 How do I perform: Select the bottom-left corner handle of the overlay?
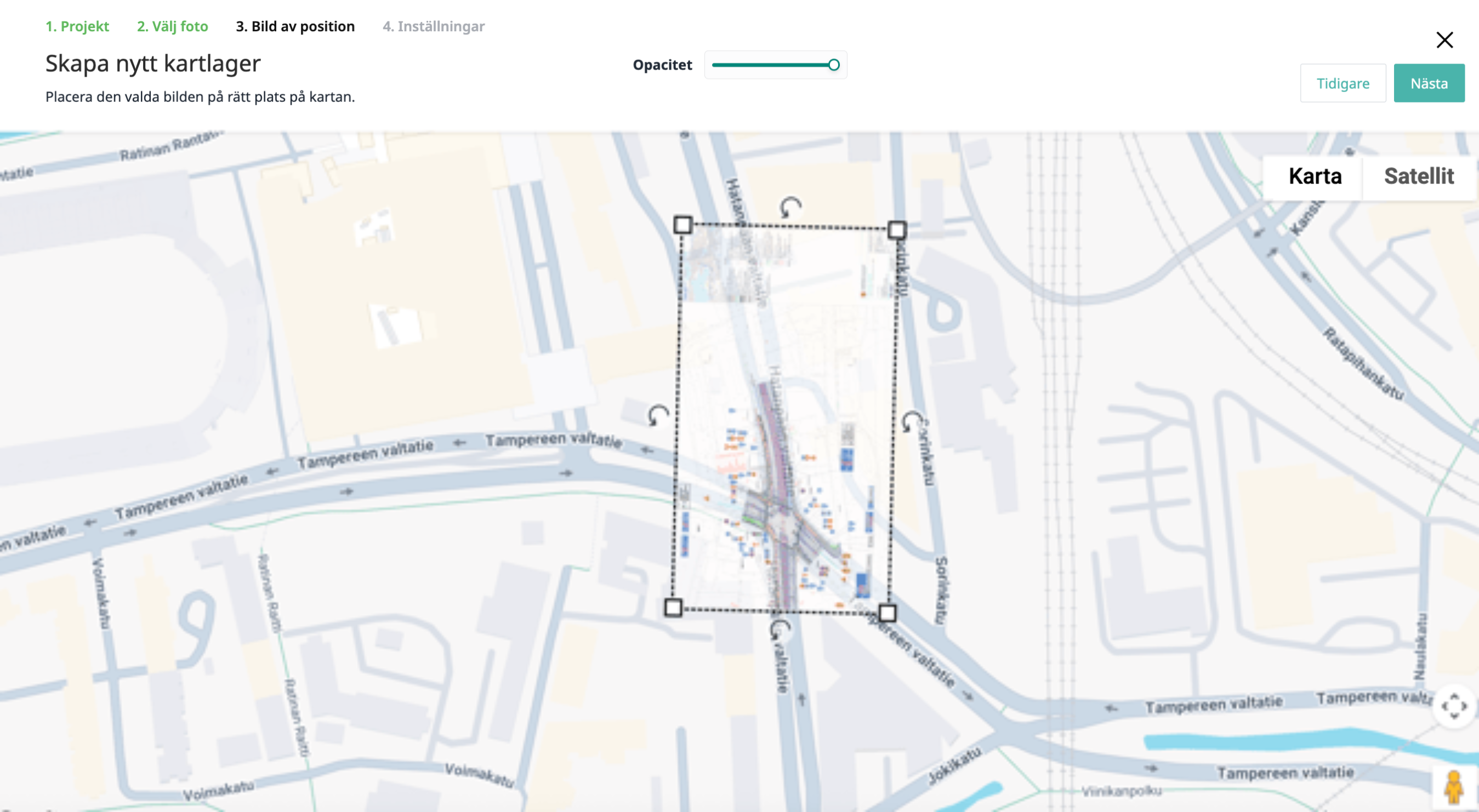coord(673,607)
